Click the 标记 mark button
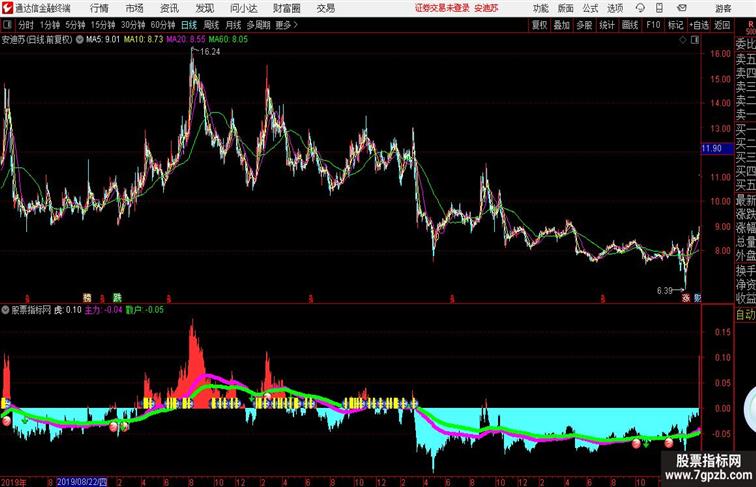The width and height of the screenshot is (756, 487). pyautogui.click(x=675, y=25)
